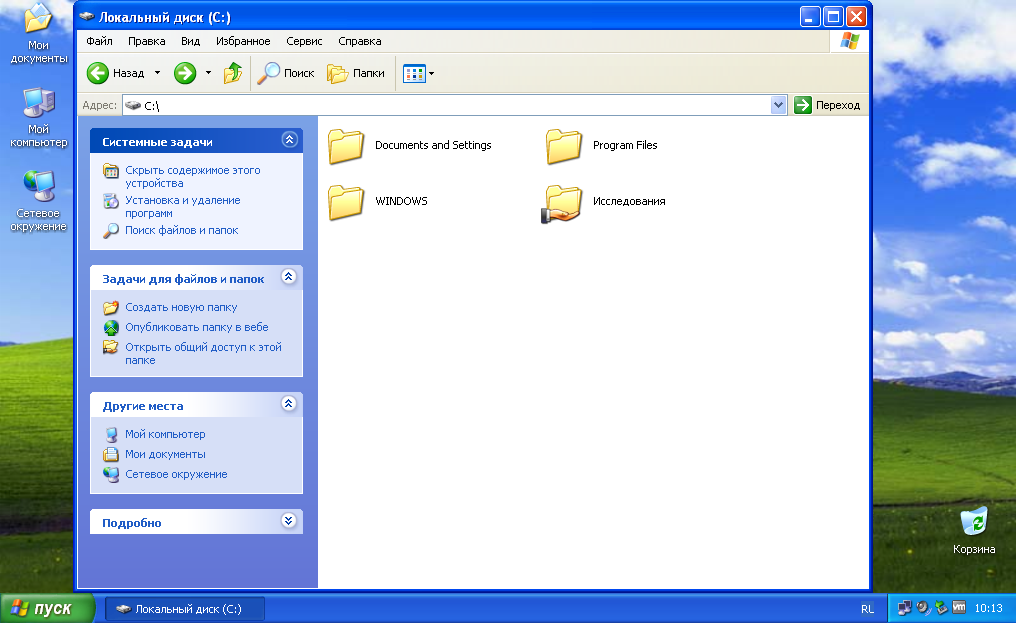Open the Сервис menu
This screenshot has width=1016, height=623.
[x=304, y=41]
